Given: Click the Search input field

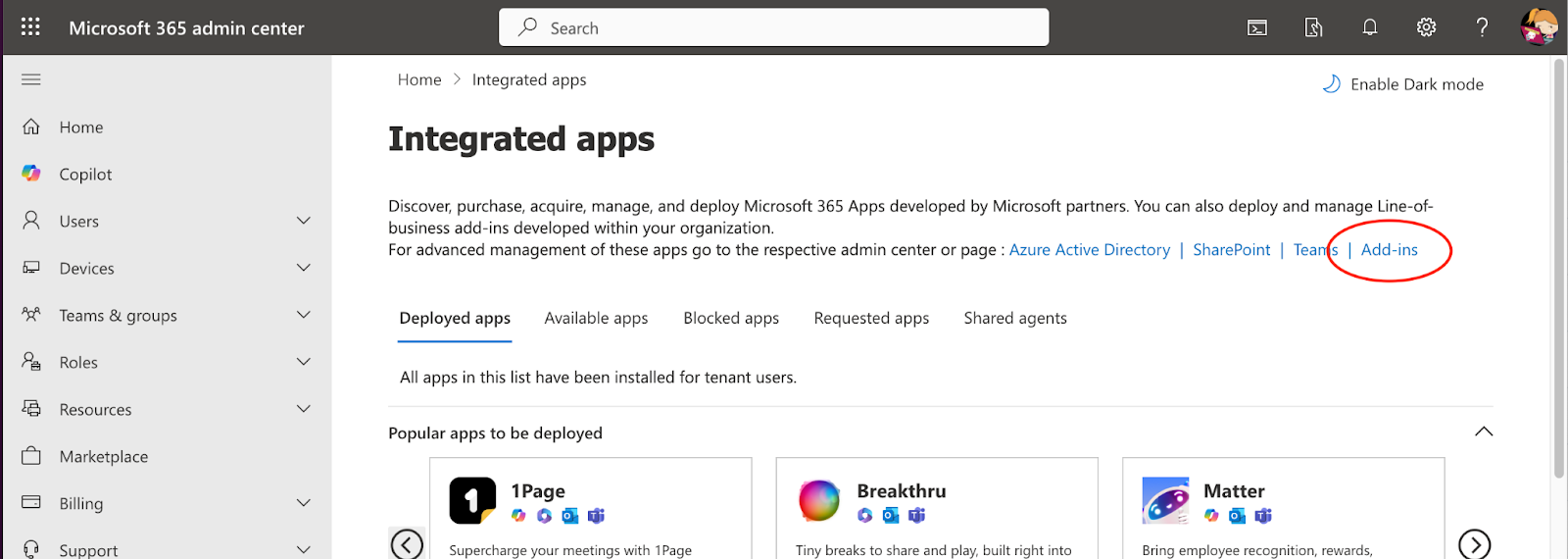Looking at the screenshot, I should (x=774, y=27).
